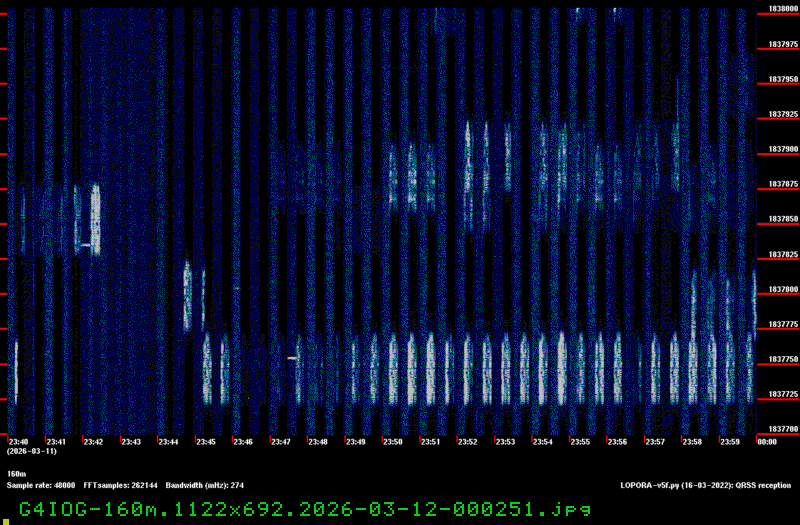Click the 1837800 frequency label
This screenshot has height=525, width=800.
point(783,289)
